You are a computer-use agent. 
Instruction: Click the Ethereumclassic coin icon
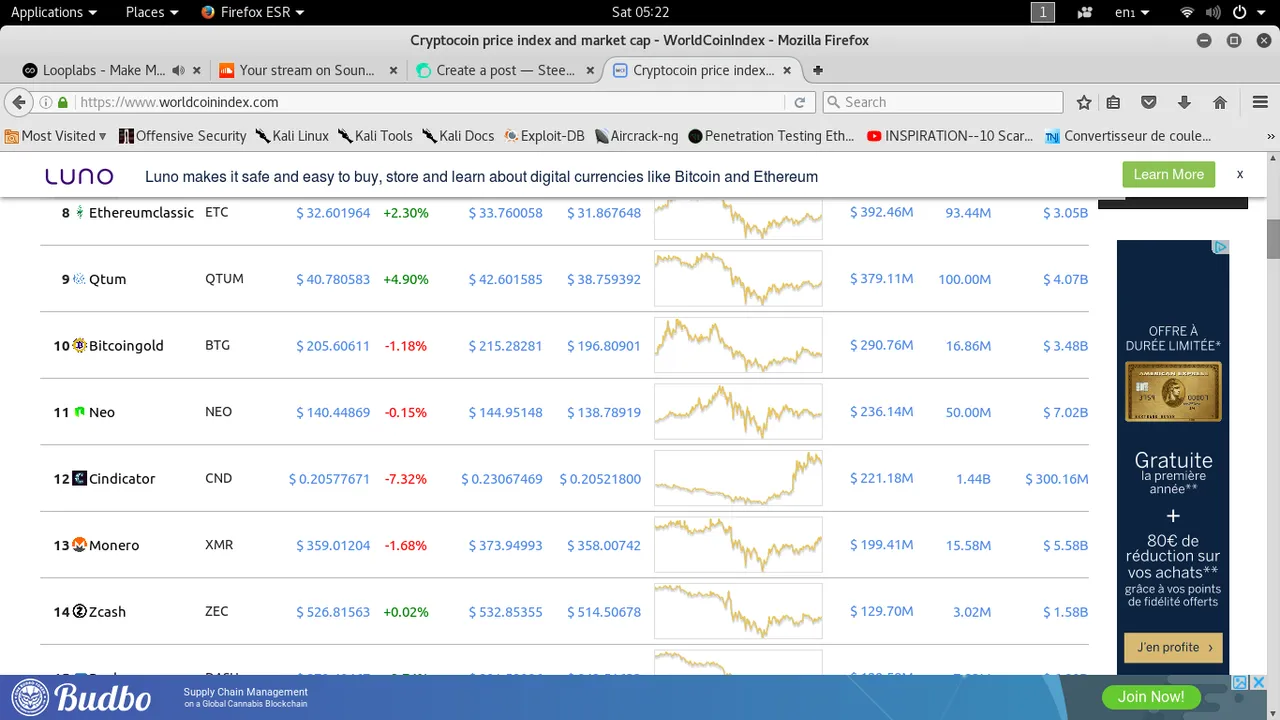pos(80,212)
